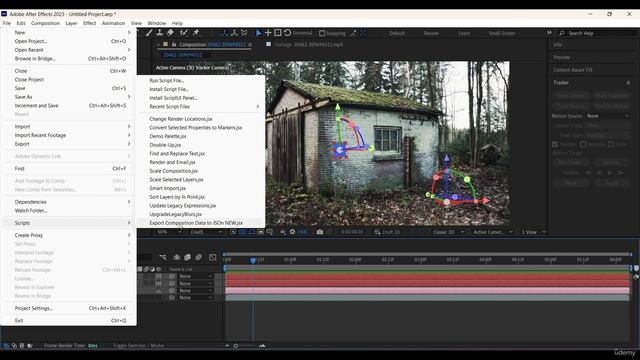This screenshot has width=640, height=360.
Task: Adjust the timeline zoom slider handle
Action: (x=236, y=346)
